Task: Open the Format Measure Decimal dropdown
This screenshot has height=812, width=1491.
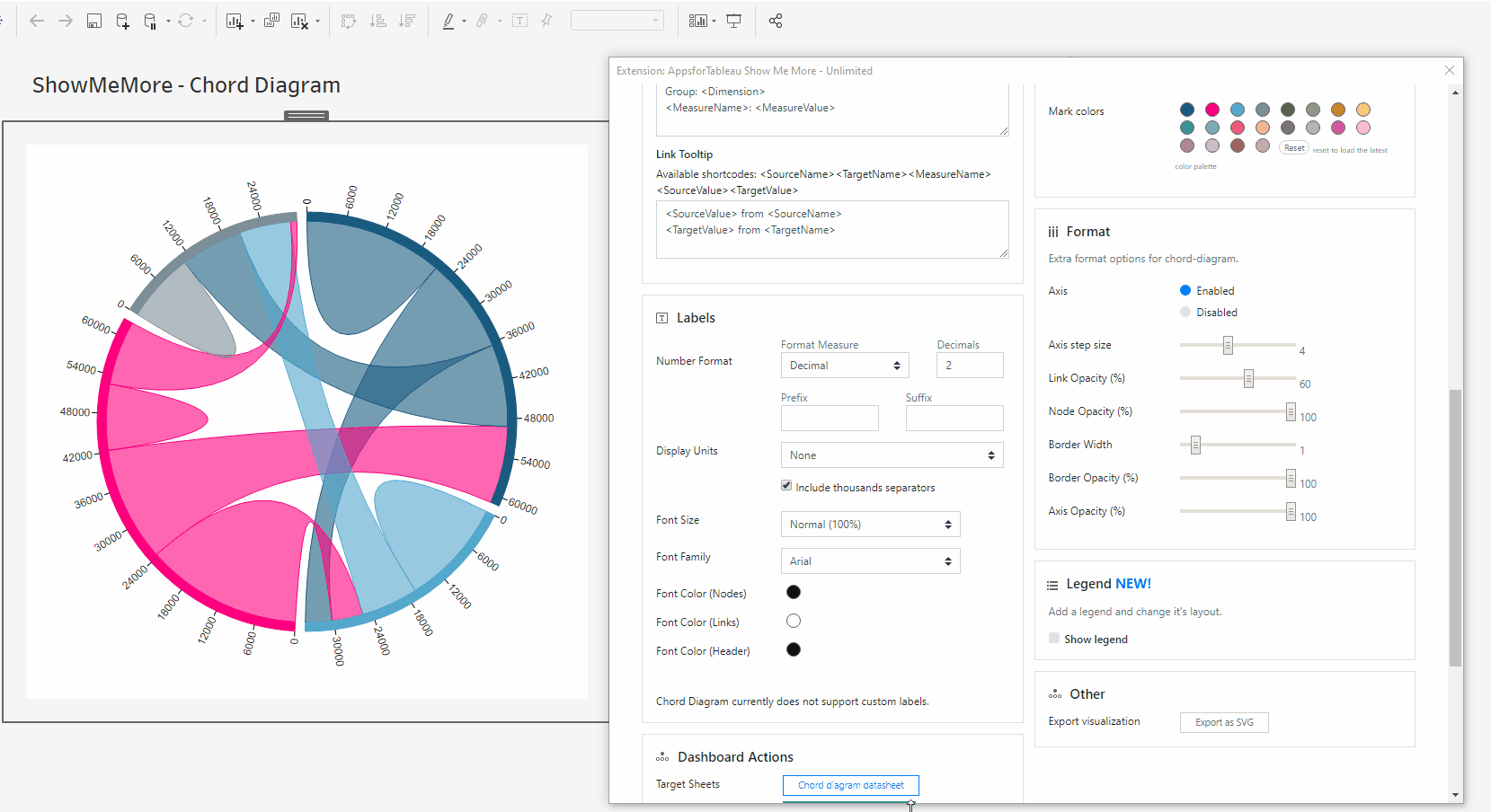Action: [x=845, y=366]
